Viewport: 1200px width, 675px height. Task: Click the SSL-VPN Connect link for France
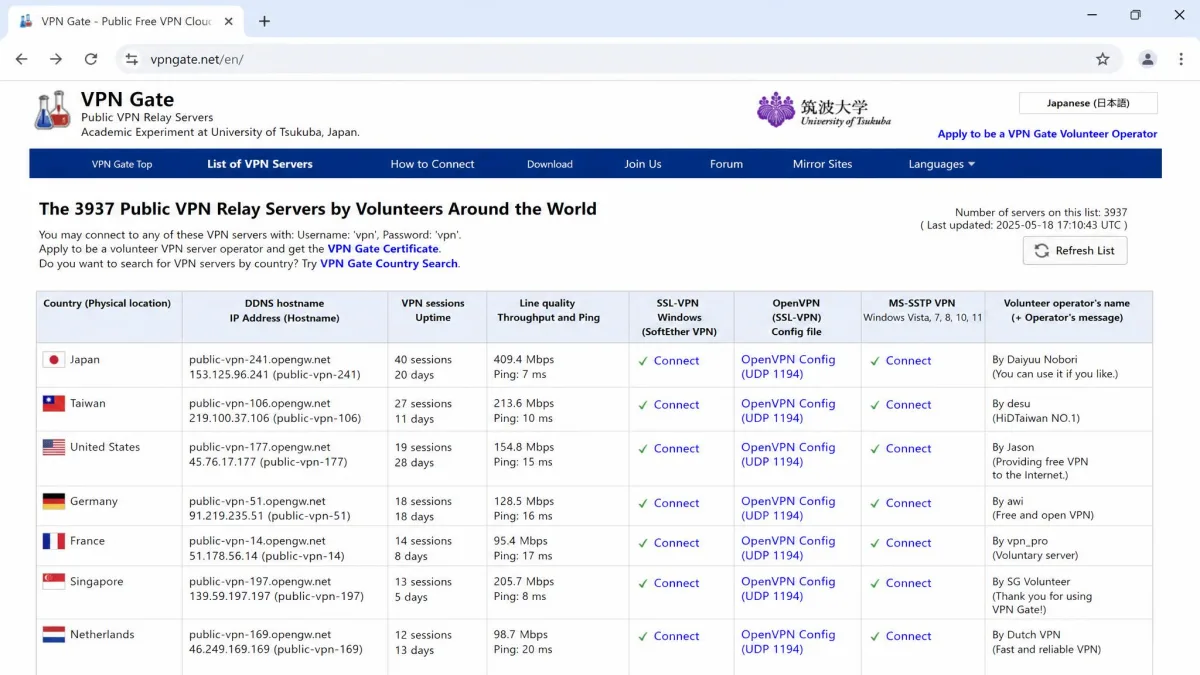(x=677, y=543)
